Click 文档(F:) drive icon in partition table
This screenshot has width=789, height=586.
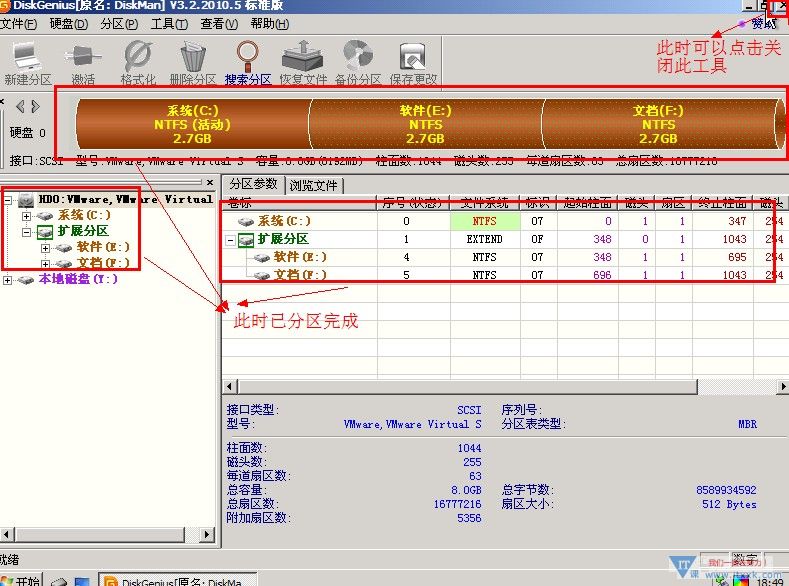(262, 275)
